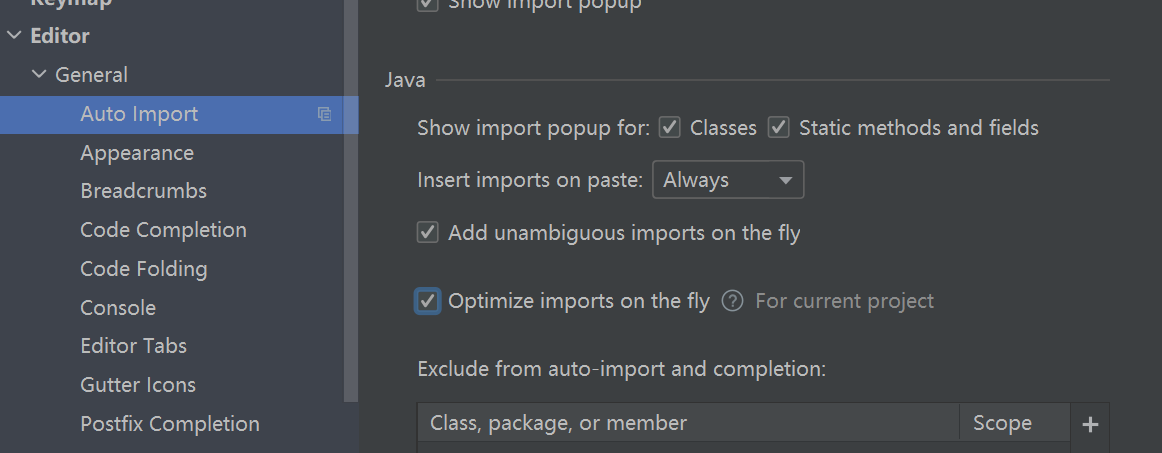The height and width of the screenshot is (453, 1162).
Task: Open Editor Tabs settings page
Action: coord(133,346)
